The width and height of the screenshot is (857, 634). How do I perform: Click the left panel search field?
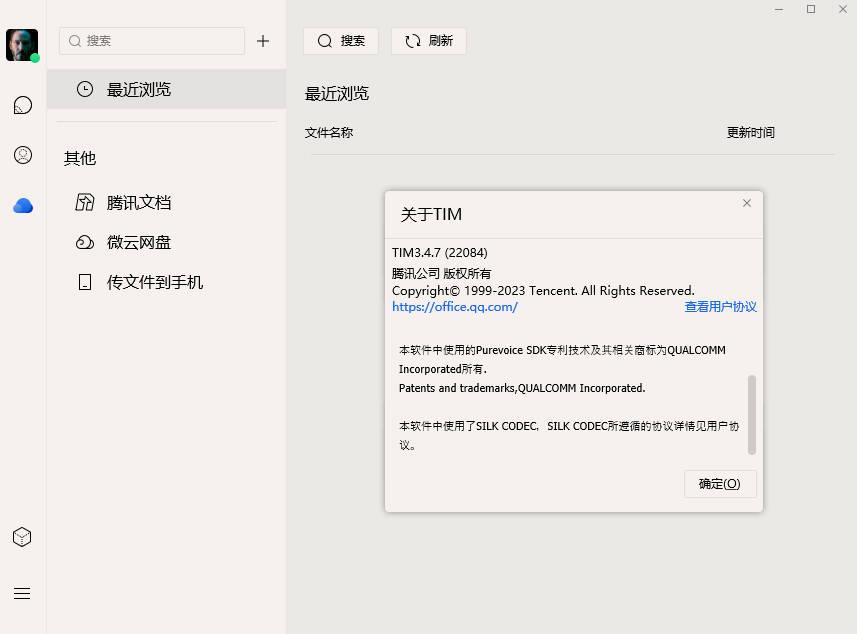152,41
